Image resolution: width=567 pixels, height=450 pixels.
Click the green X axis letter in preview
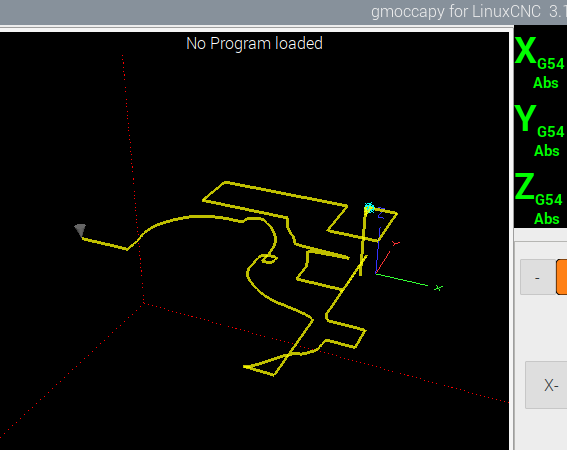tap(438, 288)
